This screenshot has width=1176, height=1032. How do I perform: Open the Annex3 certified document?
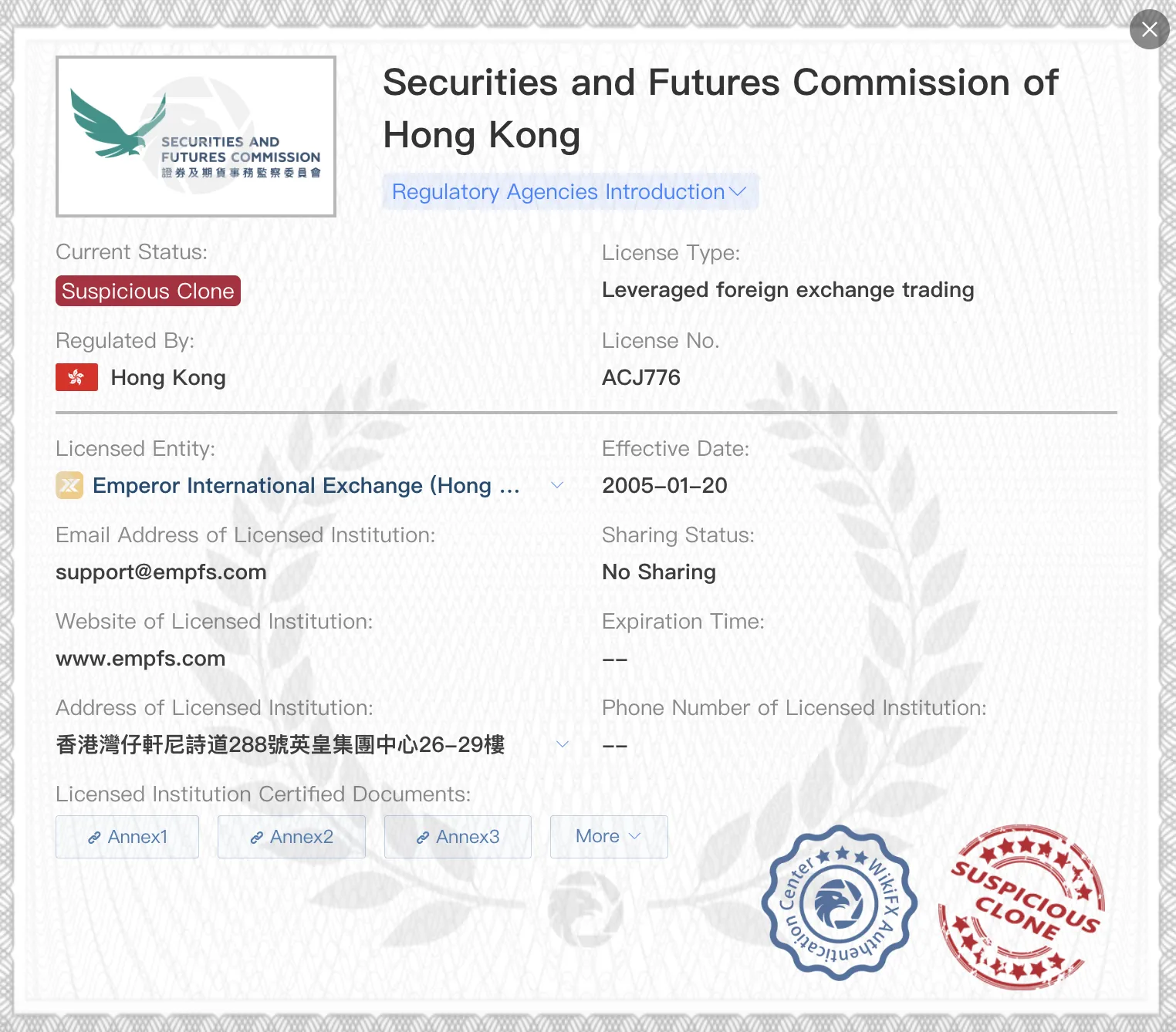coord(458,837)
